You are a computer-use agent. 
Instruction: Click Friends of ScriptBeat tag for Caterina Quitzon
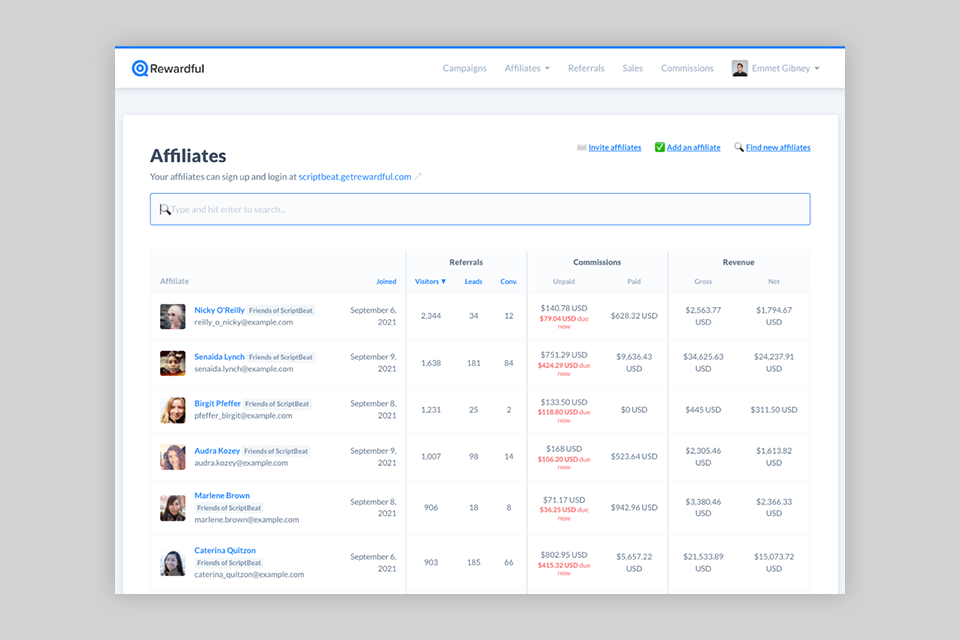(x=229, y=563)
